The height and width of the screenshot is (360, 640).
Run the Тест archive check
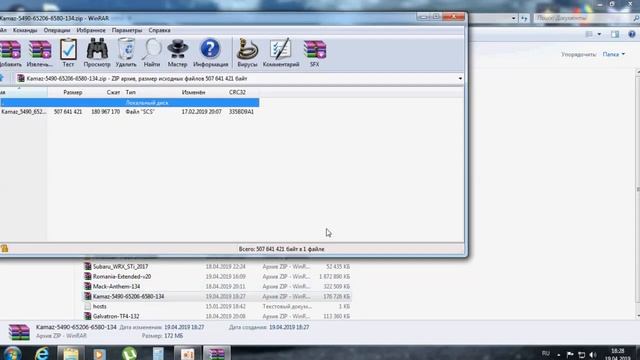pos(68,53)
